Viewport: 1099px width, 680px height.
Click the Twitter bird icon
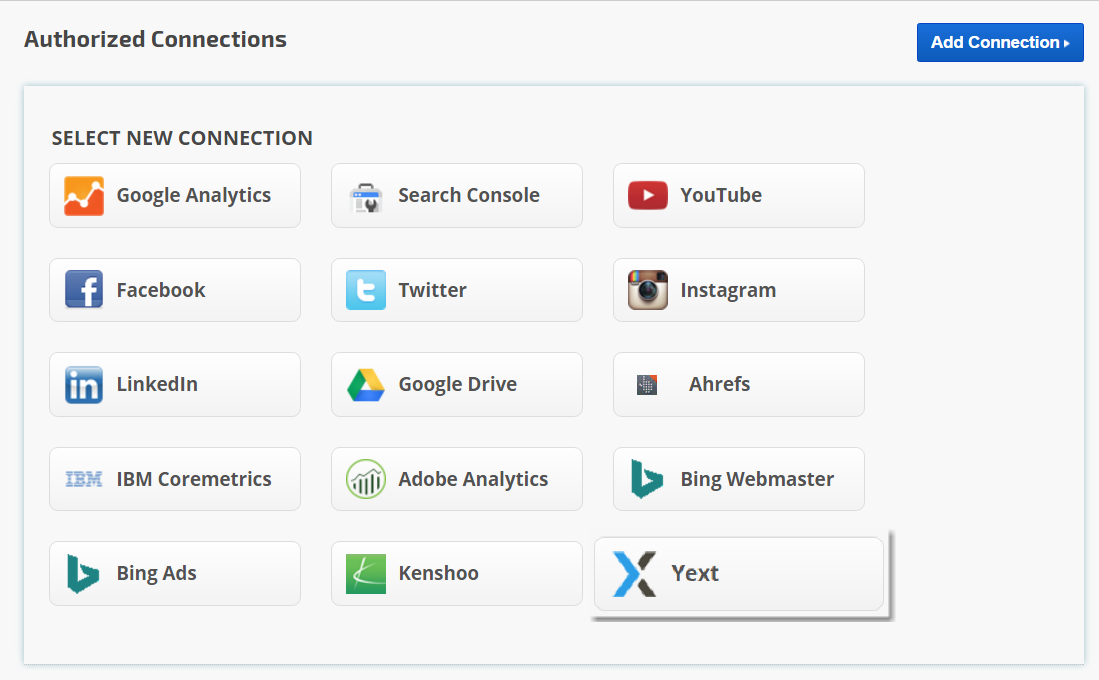(x=366, y=290)
